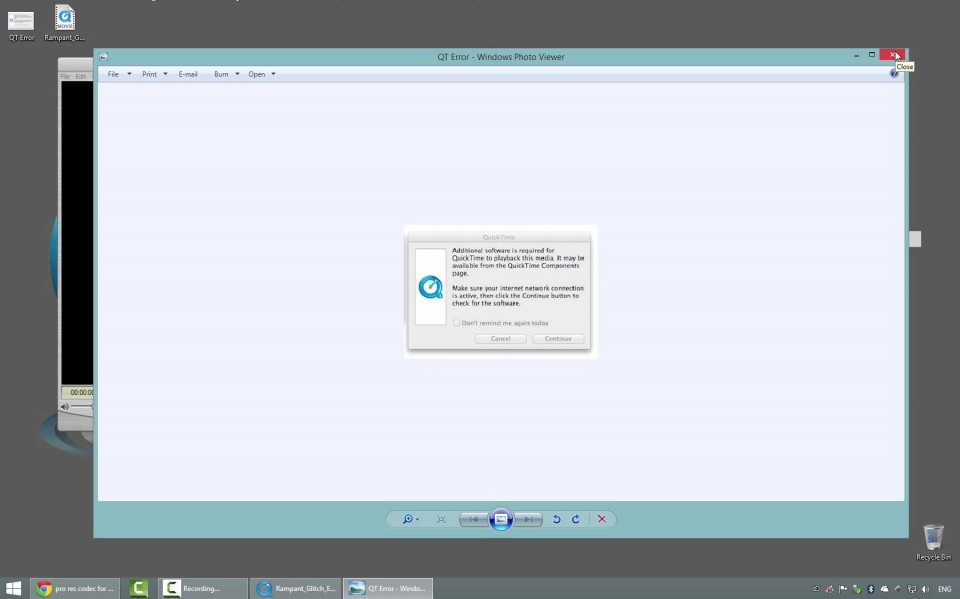This screenshot has width=960, height=599.
Task: Expand the Open menu
Action: [262, 74]
